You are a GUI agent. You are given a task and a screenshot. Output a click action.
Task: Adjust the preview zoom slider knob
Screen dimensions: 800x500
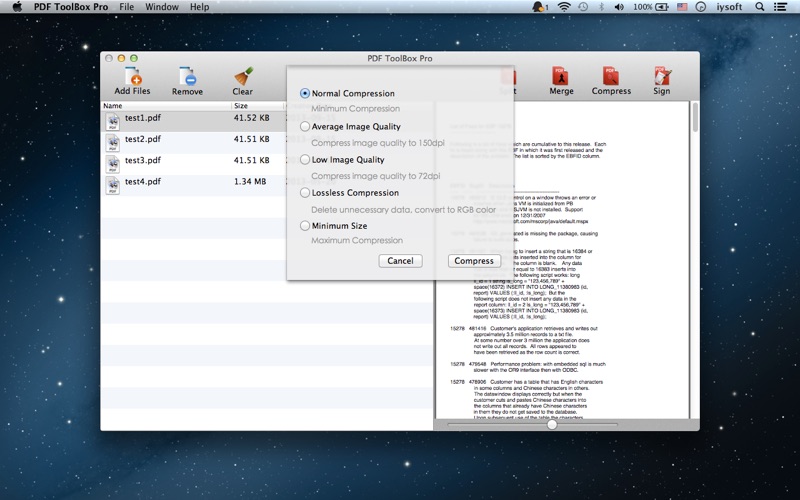pyautogui.click(x=552, y=424)
